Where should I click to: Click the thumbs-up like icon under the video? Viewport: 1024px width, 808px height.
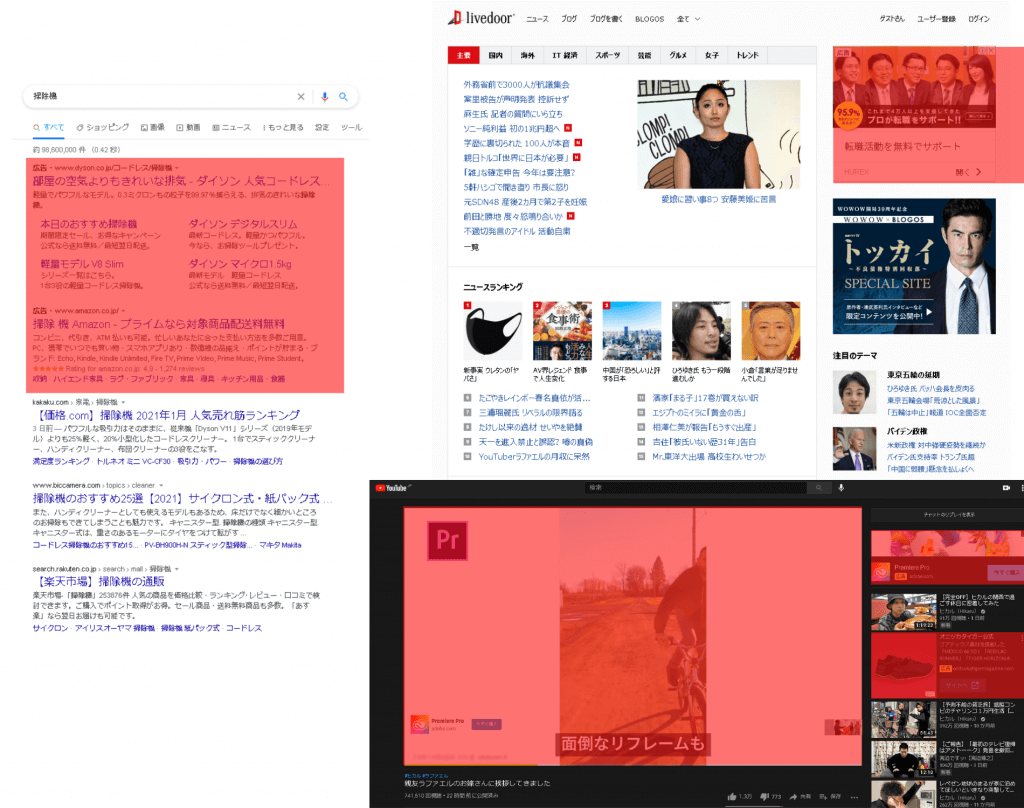click(732, 797)
